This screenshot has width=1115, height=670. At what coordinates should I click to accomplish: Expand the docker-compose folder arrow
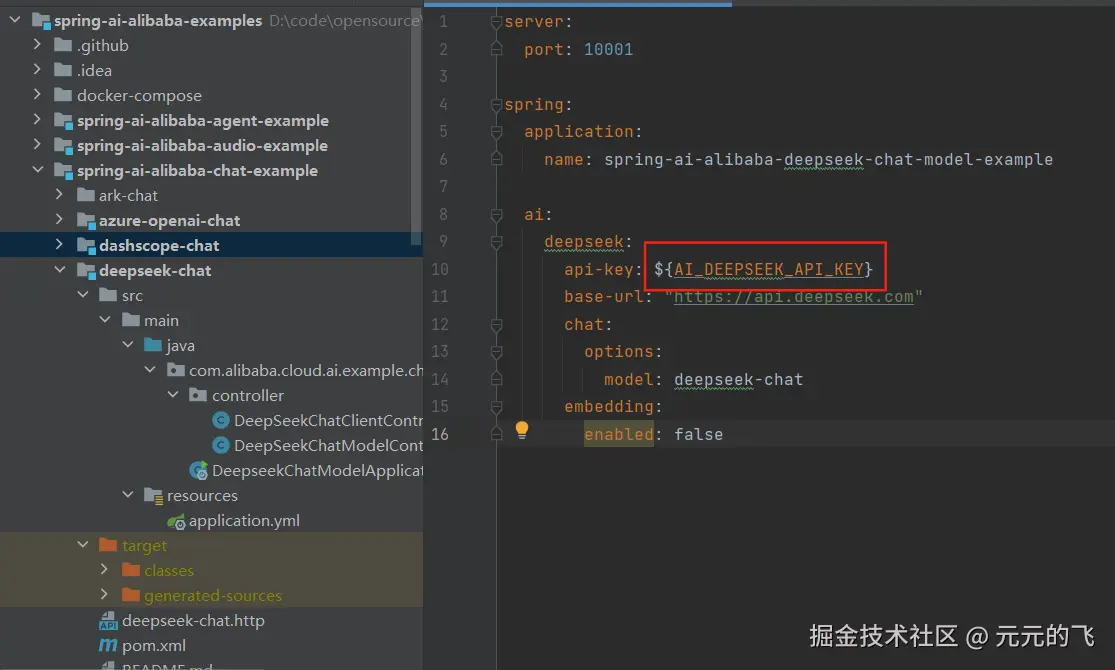37,95
